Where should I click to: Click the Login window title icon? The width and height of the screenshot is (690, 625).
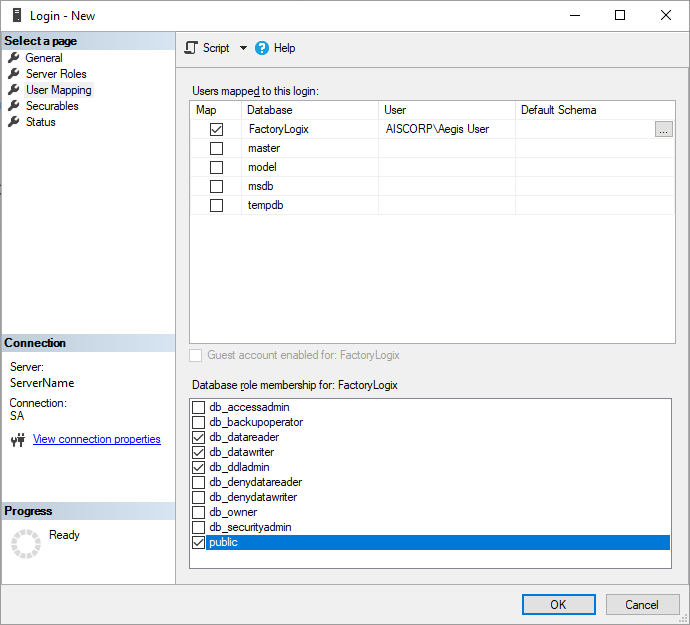[16, 16]
